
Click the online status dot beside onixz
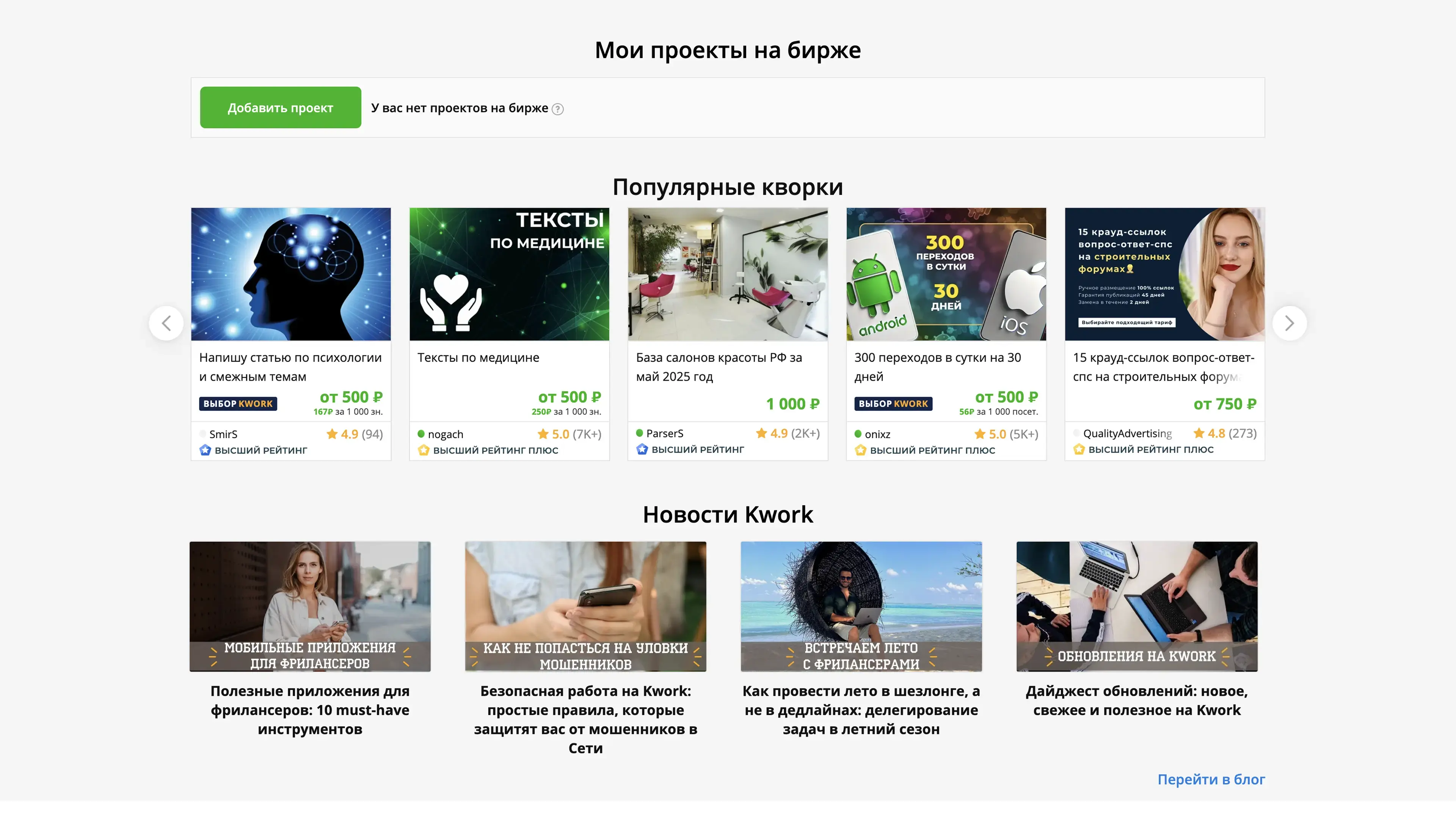point(858,434)
